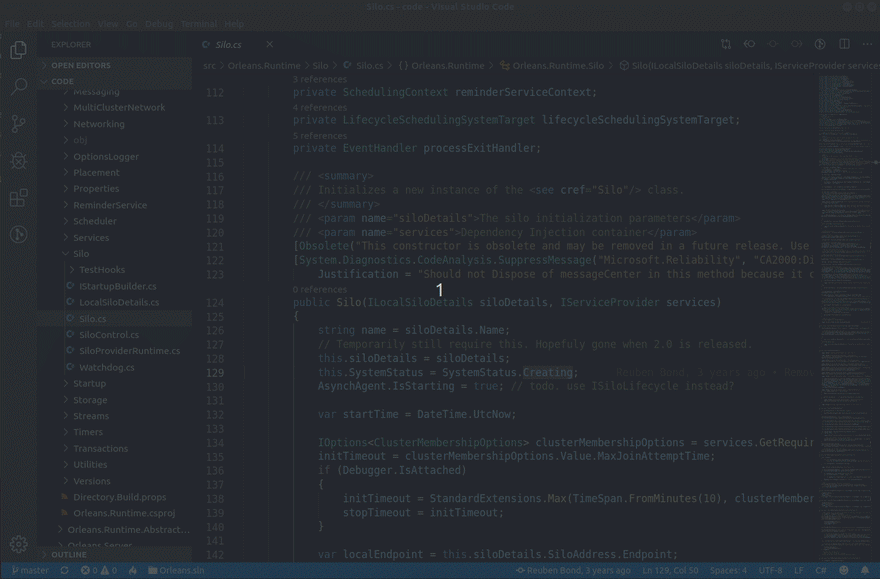Open the Source Control view
Viewport: 880px width, 579px height.
pyautogui.click(x=18, y=123)
